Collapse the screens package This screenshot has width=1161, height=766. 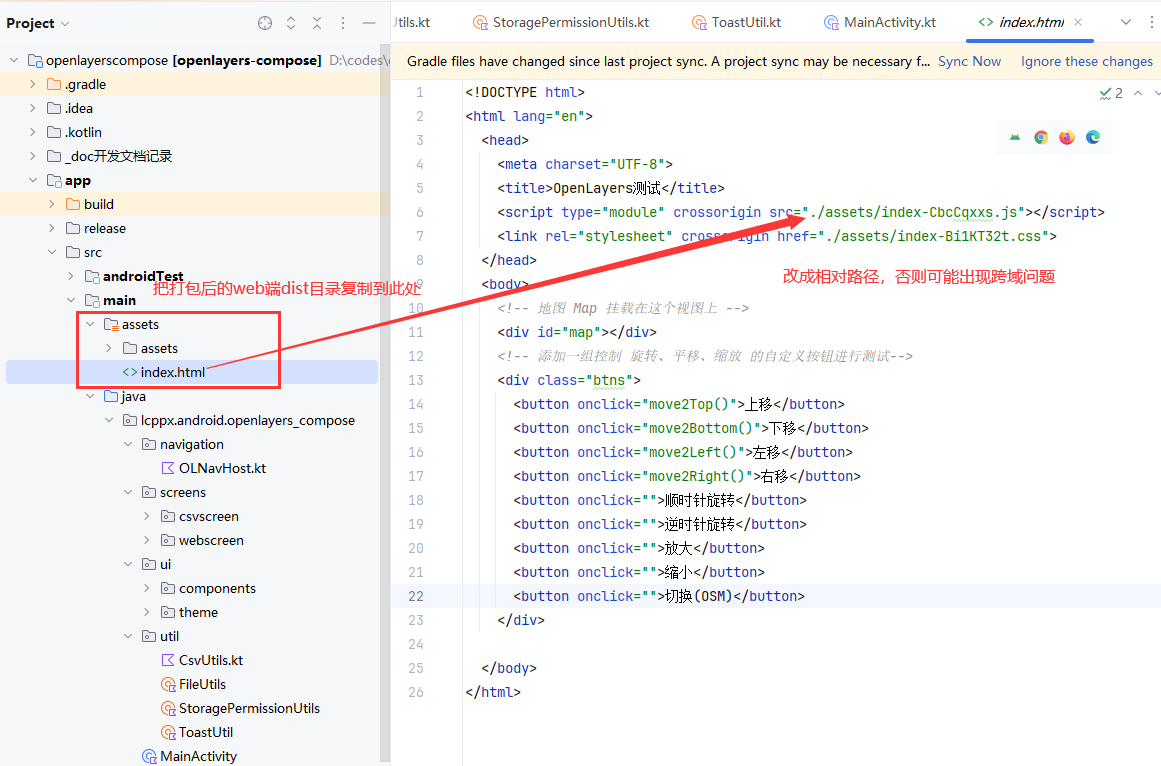tap(128, 492)
